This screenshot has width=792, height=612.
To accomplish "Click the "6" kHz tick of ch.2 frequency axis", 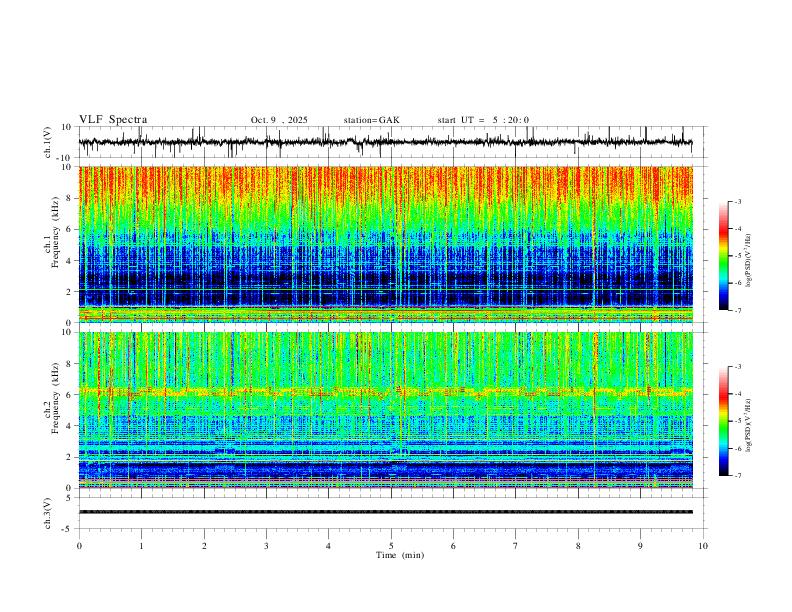I will click(x=70, y=395).
